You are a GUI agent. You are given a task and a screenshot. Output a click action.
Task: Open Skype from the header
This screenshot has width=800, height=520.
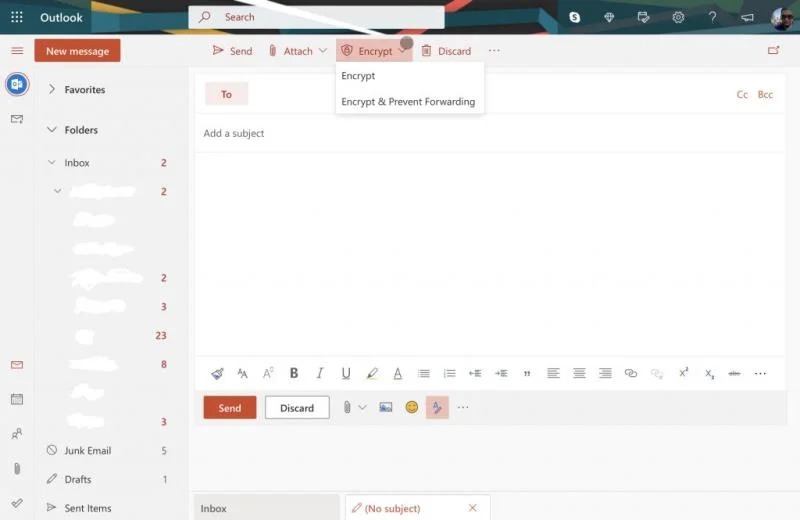coord(574,17)
